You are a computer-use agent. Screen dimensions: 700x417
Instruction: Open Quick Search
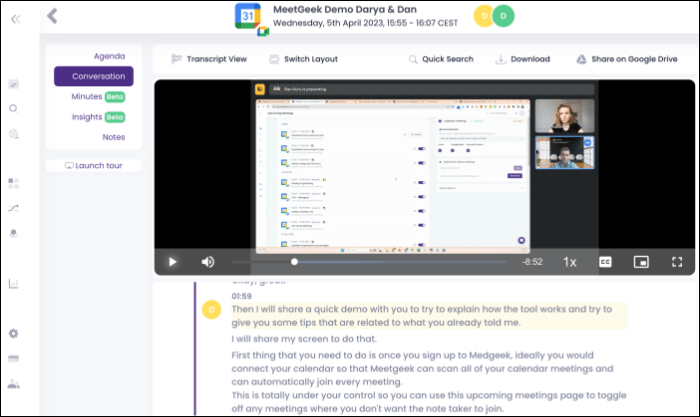[x=441, y=59]
